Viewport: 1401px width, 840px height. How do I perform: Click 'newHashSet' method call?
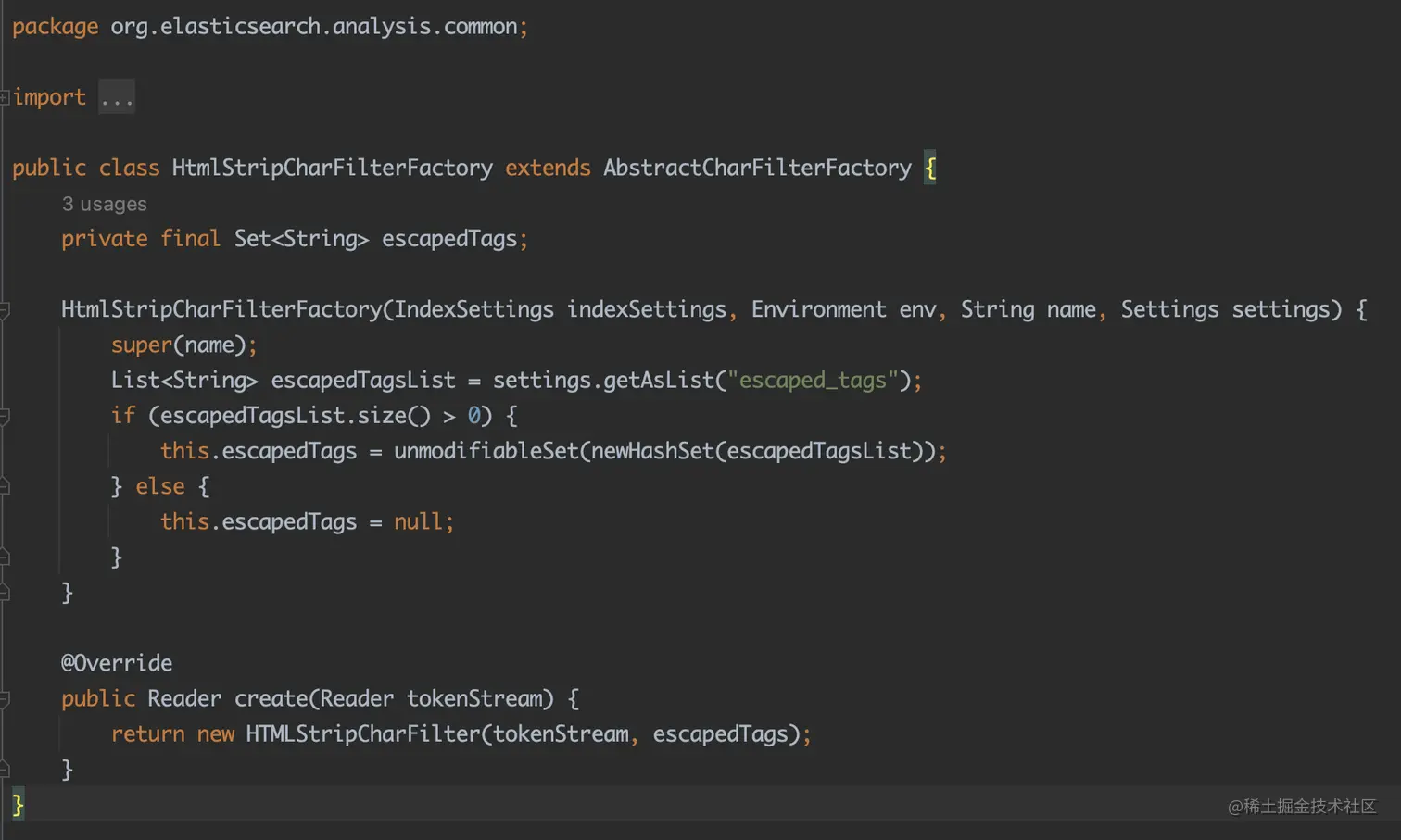point(652,451)
